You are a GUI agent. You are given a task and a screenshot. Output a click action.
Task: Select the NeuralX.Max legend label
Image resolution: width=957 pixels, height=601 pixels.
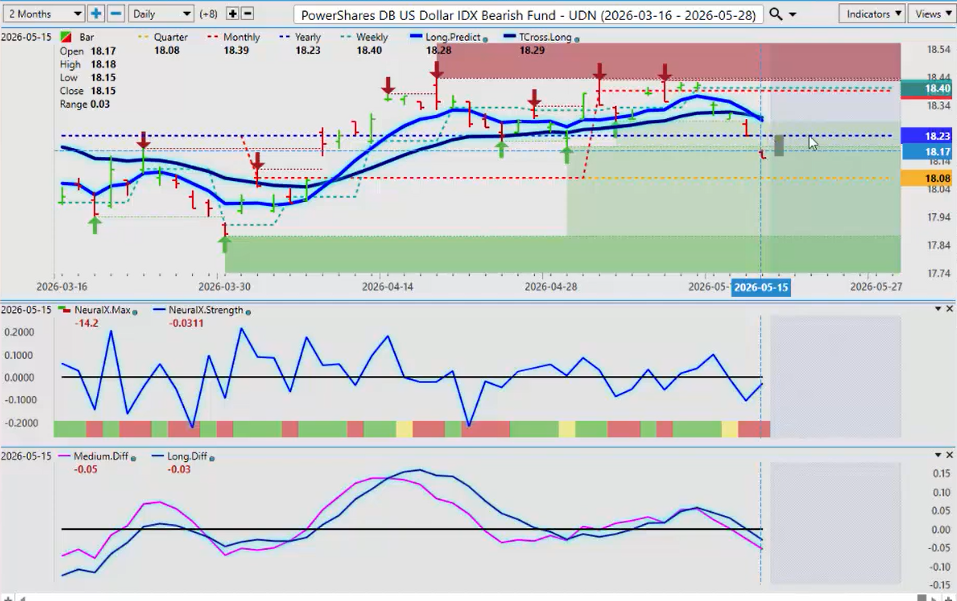102,310
